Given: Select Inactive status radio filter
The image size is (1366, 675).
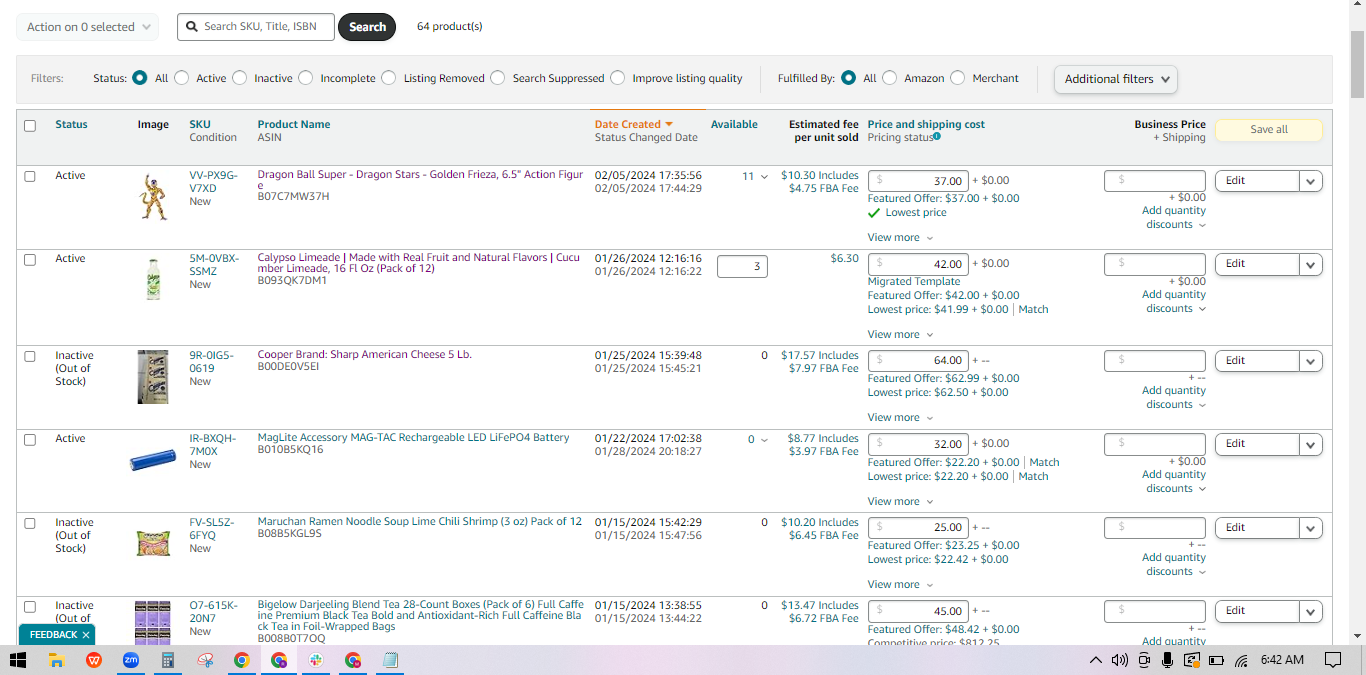Looking at the screenshot, I should (x=240, y=78).
